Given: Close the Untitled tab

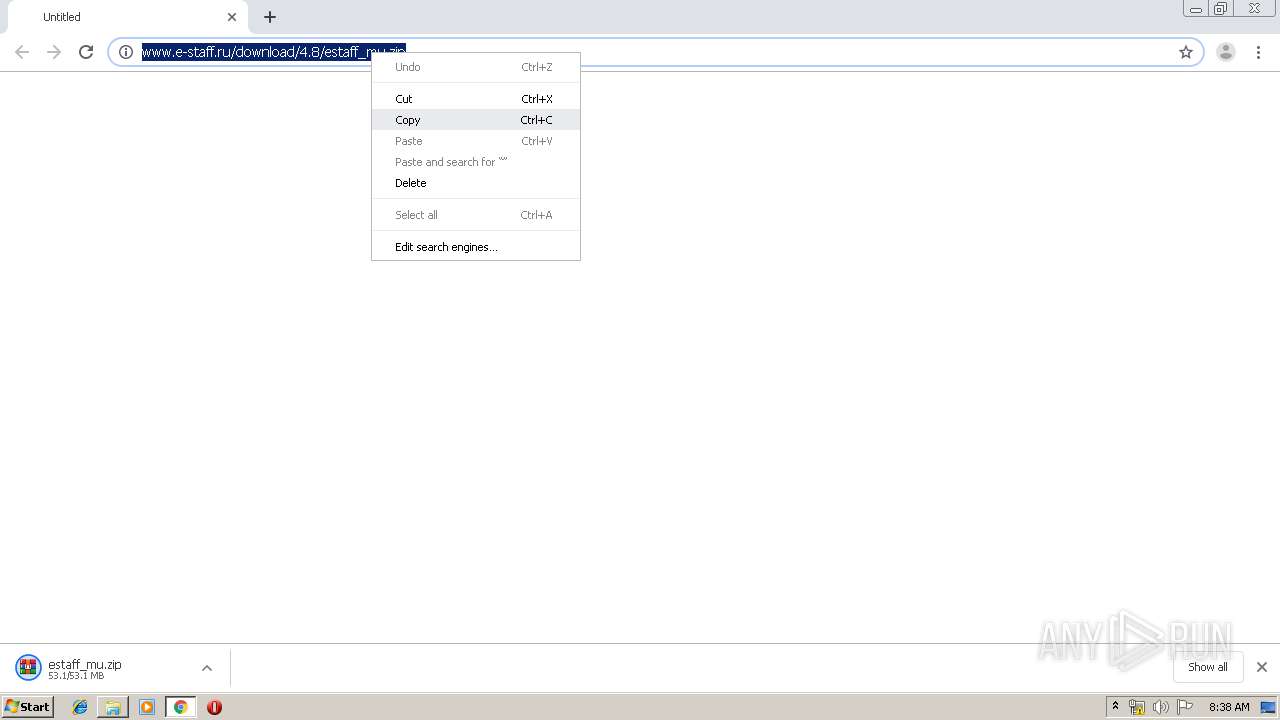Looking at the screenshot, I should [x=232, y=17].
